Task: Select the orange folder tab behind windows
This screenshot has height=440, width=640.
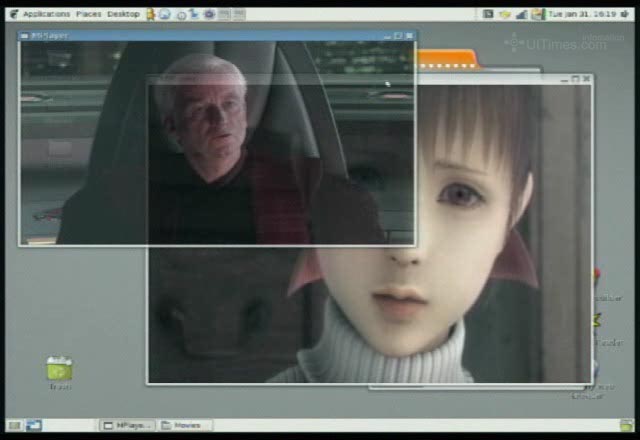Action: click(x=447, y=60)
